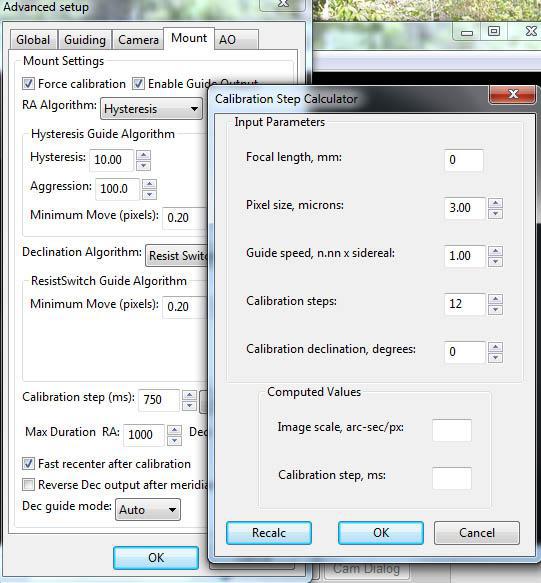The height and width of the screenshot is (583, 541).
Task: Decrease Calibration declination with down arrow
Action: pyautogui.click(x=495, y=358)
